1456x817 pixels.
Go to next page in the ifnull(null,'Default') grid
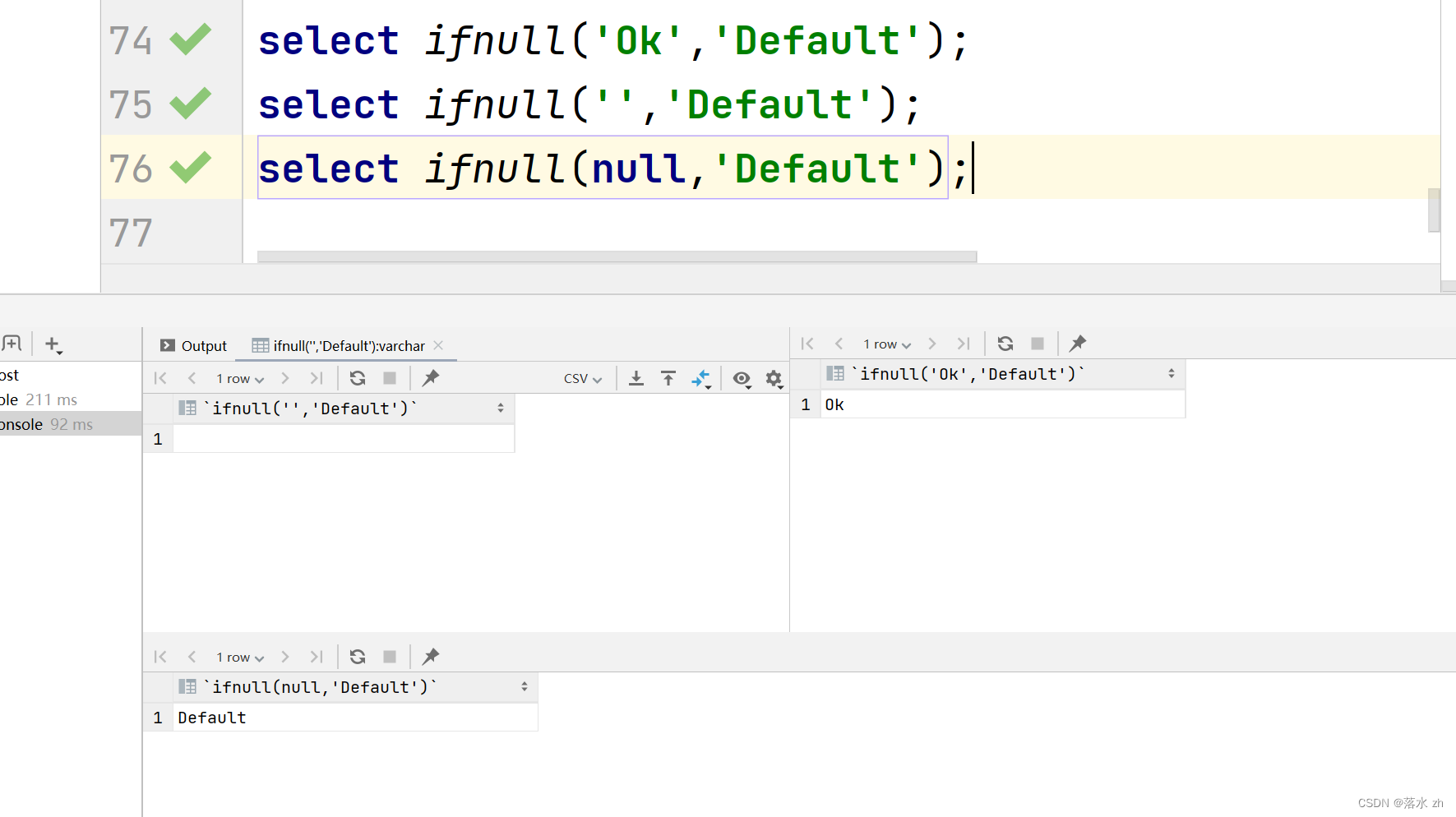pos(285,657)
